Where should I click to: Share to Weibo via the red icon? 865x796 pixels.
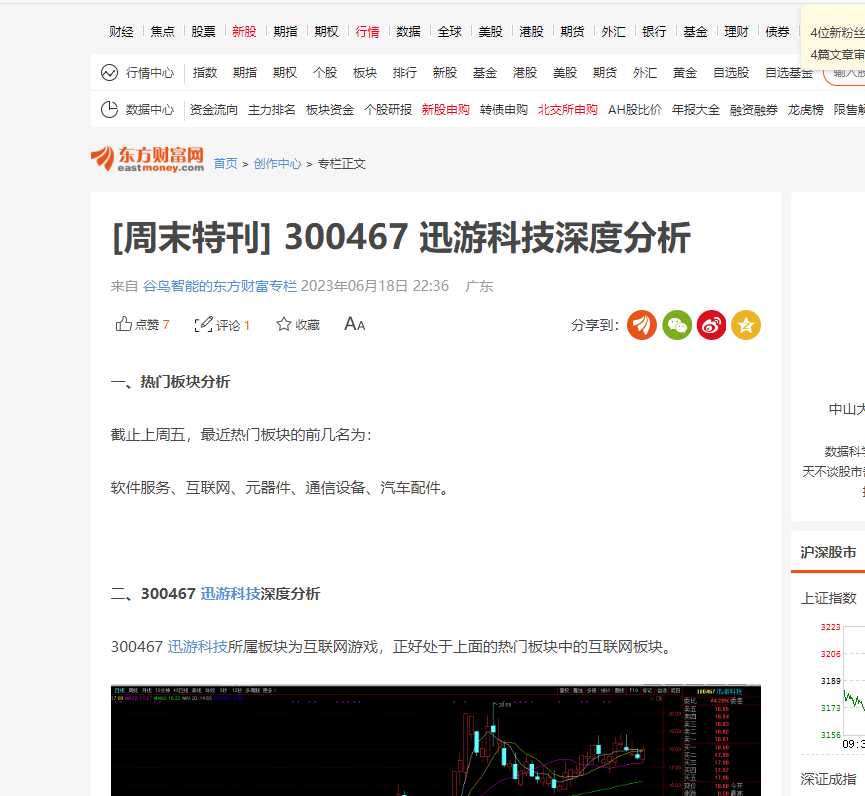click(711, 325)
